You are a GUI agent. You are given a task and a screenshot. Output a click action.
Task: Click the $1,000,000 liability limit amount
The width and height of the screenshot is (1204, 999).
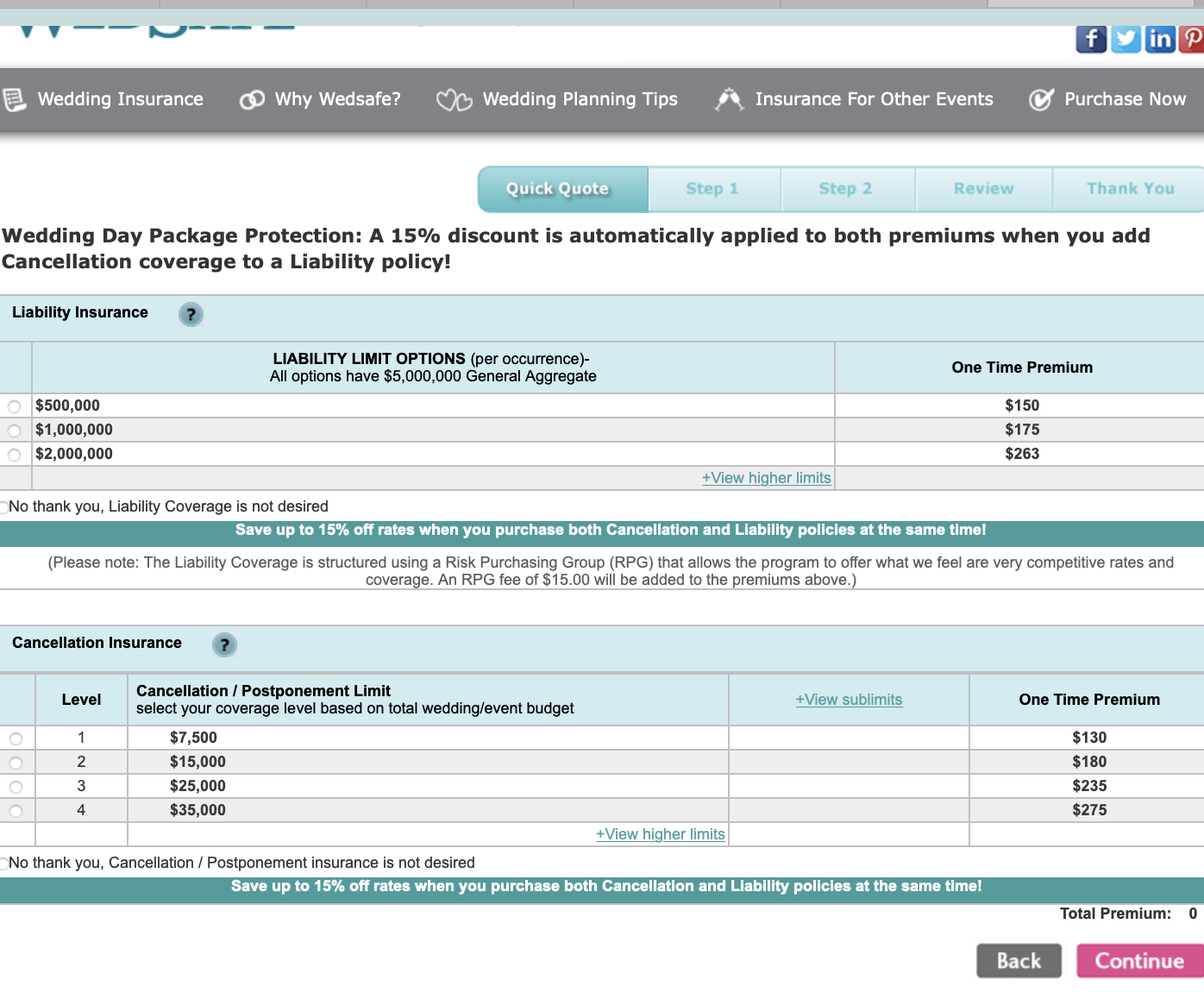74,430
